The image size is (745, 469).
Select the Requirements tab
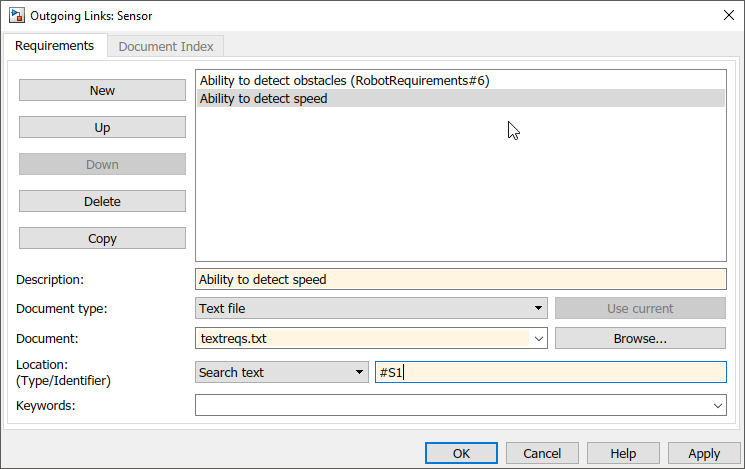[x=55, y=46]
